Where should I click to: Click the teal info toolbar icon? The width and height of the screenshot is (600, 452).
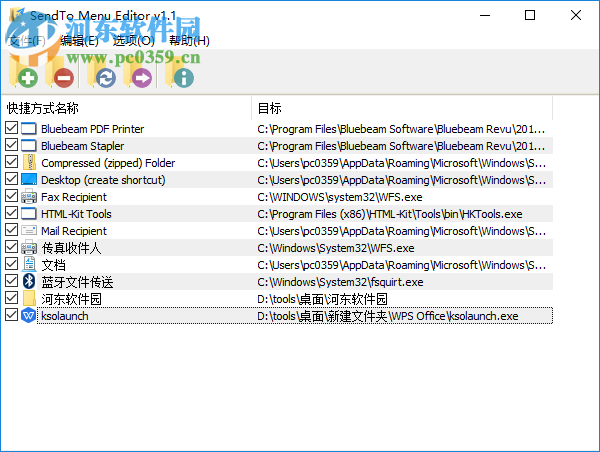tap(179, 73)
